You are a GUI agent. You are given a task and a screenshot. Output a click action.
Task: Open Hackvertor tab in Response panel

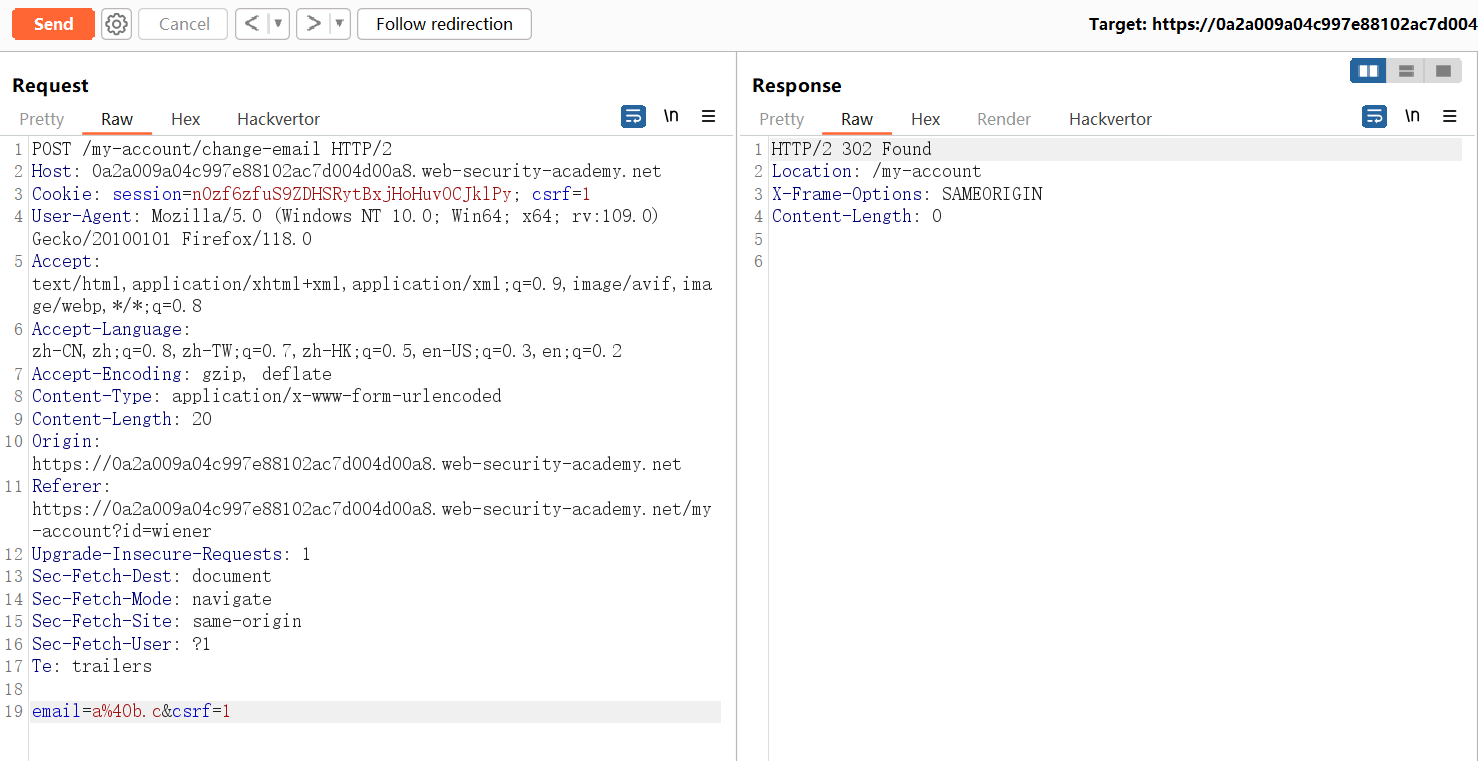(x=1110, y=119)
